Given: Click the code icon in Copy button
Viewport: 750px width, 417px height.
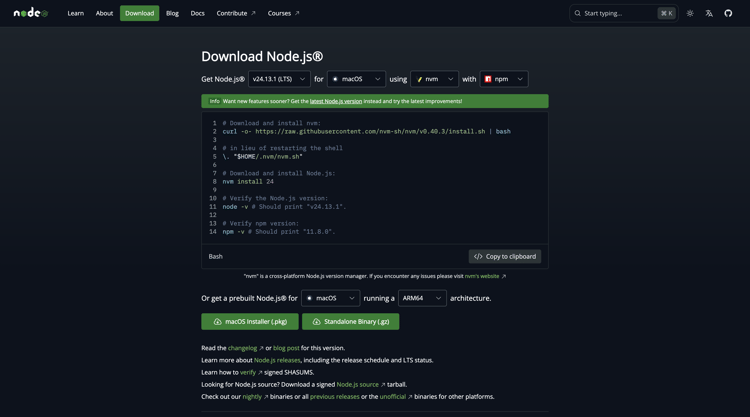Looking at the screenshot, I should coord(478,256).
